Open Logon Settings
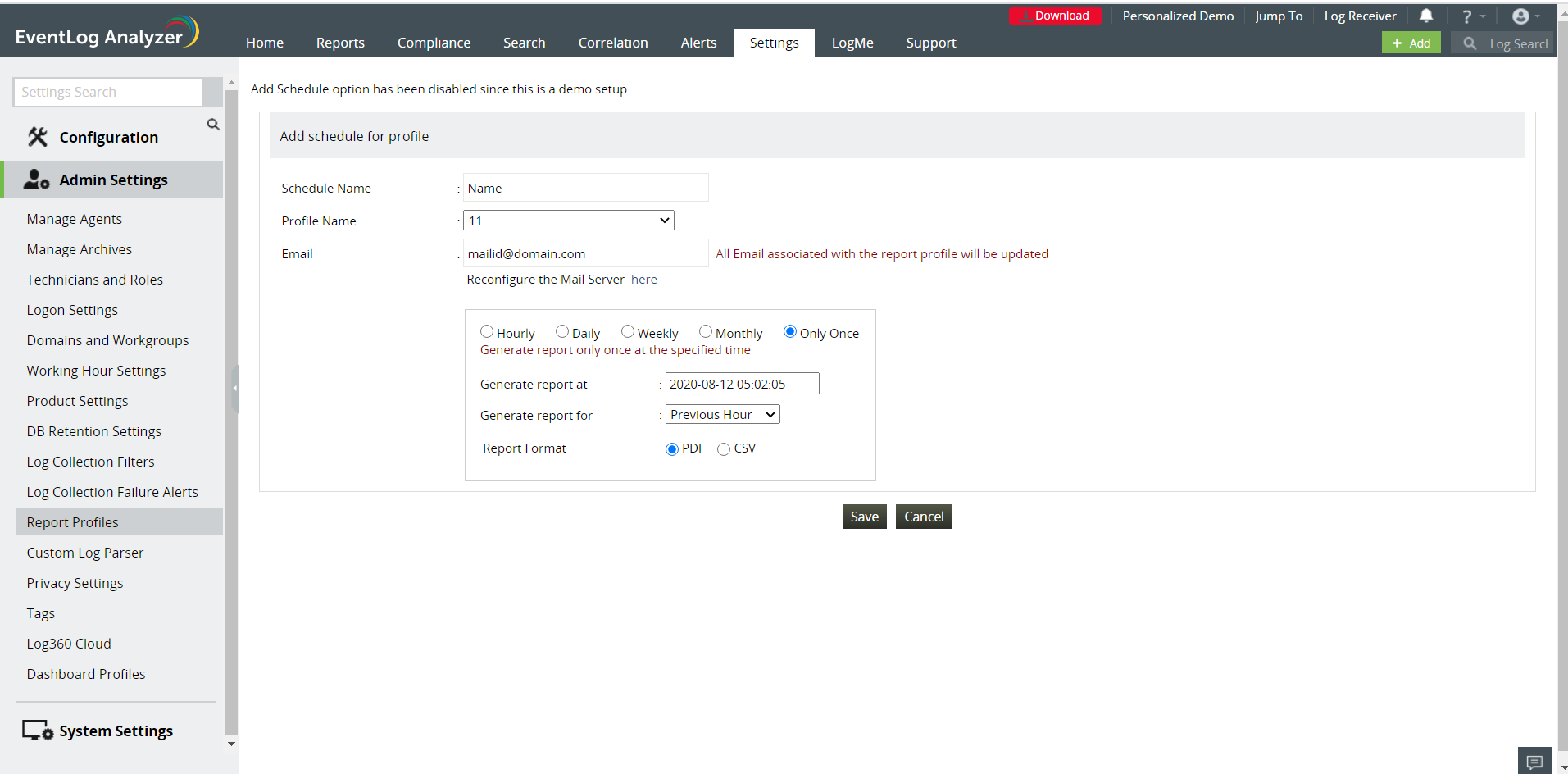Image resolution: width=1568 pixels, height=774 pixels. (x=72, y=310)
